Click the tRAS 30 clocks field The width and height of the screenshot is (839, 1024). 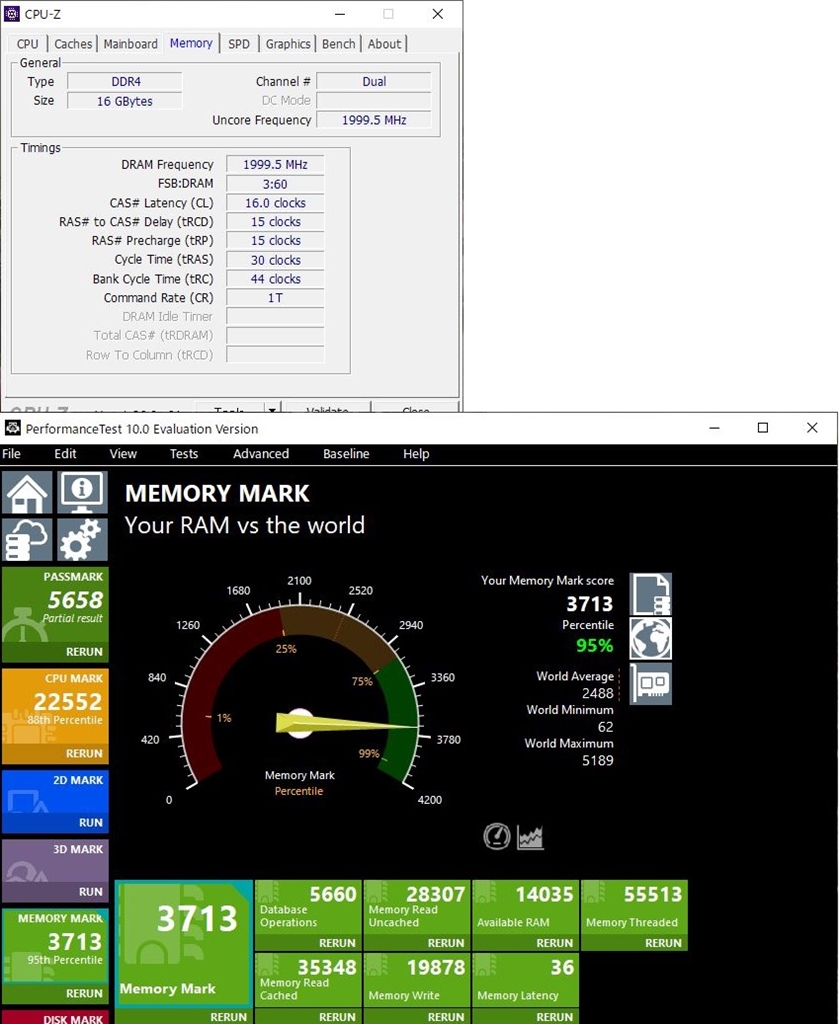pos(275,260)
